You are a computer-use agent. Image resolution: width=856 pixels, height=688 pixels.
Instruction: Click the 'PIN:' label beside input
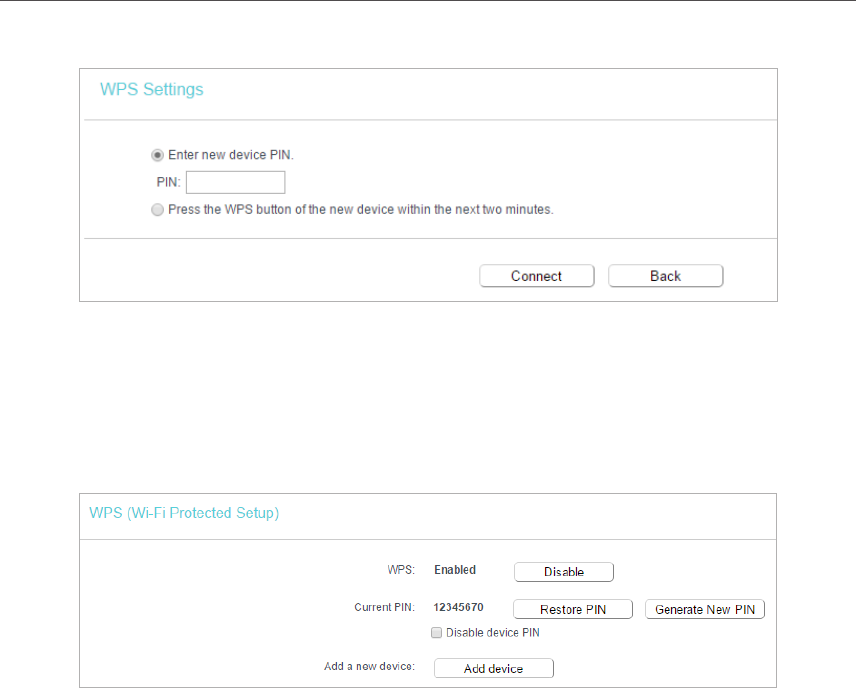(x=168, y=182)
